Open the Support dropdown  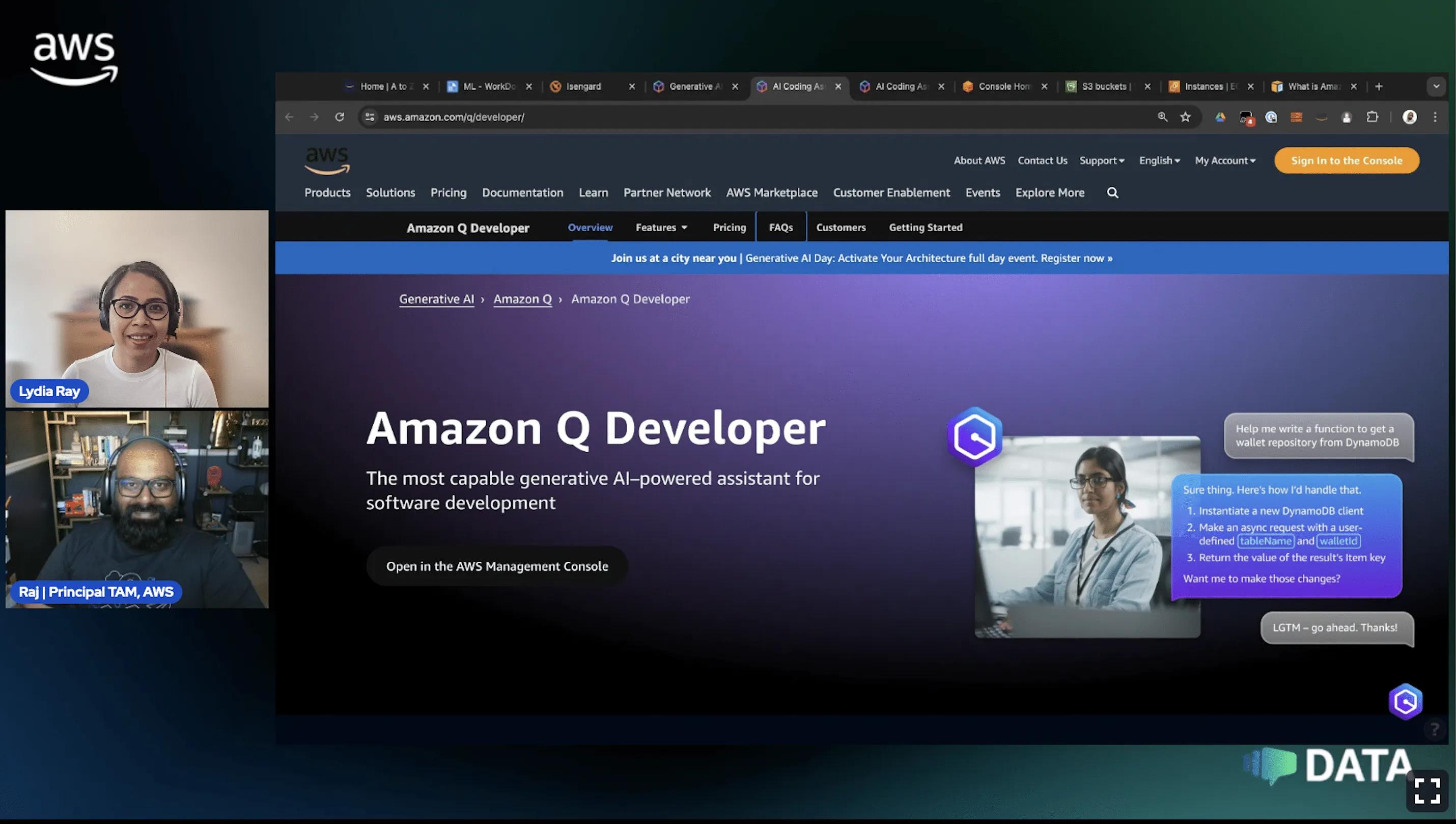click(1102, 161)
